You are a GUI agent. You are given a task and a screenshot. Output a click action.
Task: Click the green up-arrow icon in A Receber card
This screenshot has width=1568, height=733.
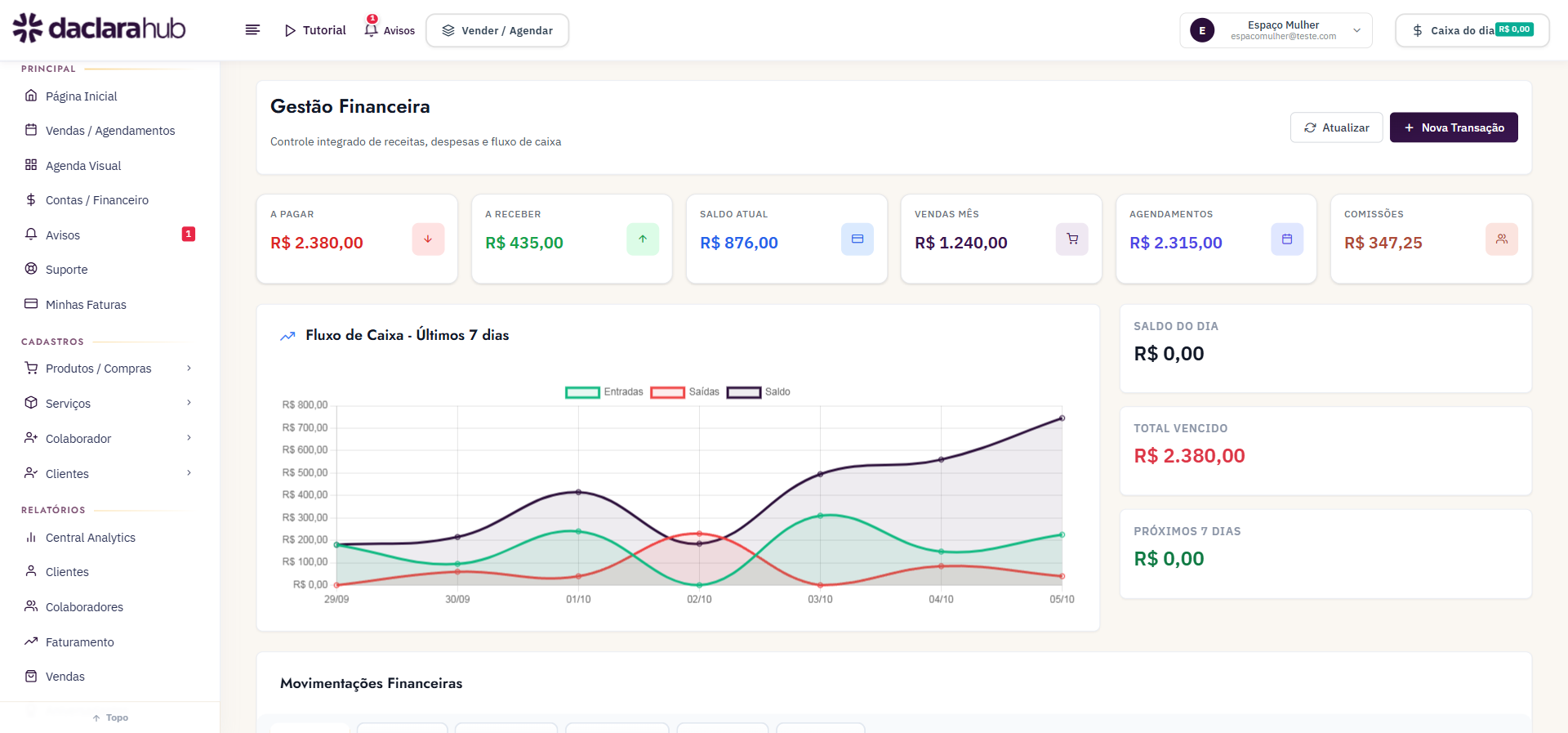[643, 239]
